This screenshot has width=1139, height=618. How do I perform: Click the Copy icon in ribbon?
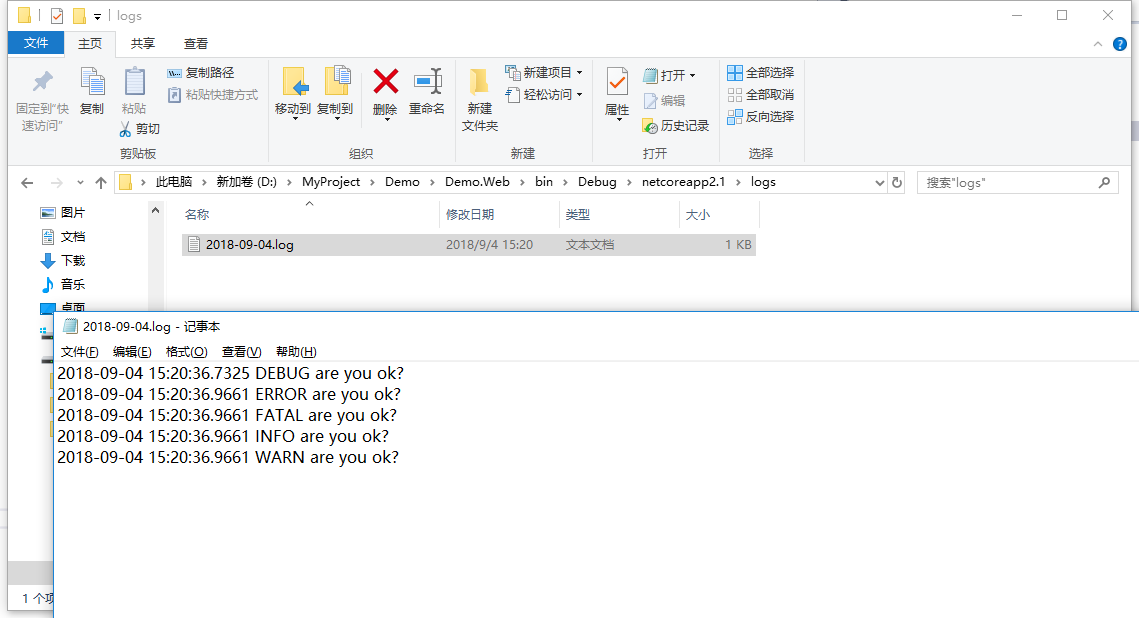(92, 81)
